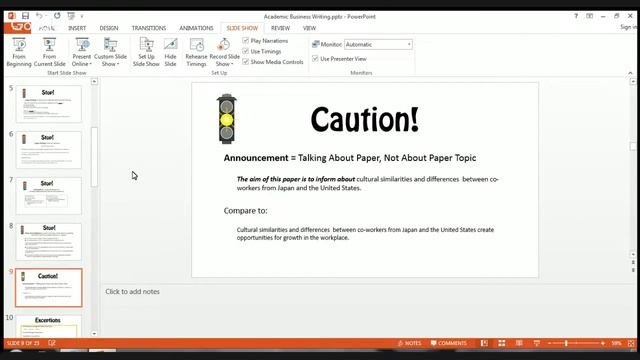This screenshot has height=360, width=640.
Task: Expand Present Online dropdown arrow
Action: [x=90, y=64]
